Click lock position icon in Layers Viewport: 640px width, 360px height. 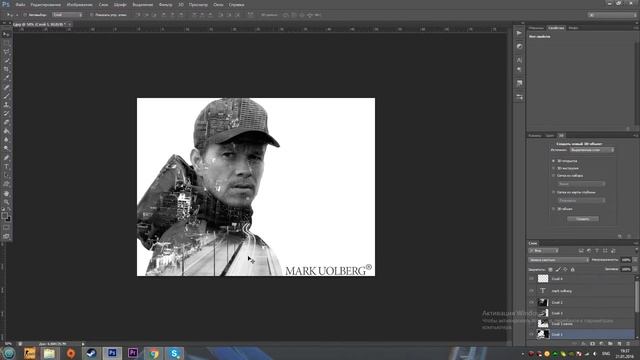click(565, 269)
